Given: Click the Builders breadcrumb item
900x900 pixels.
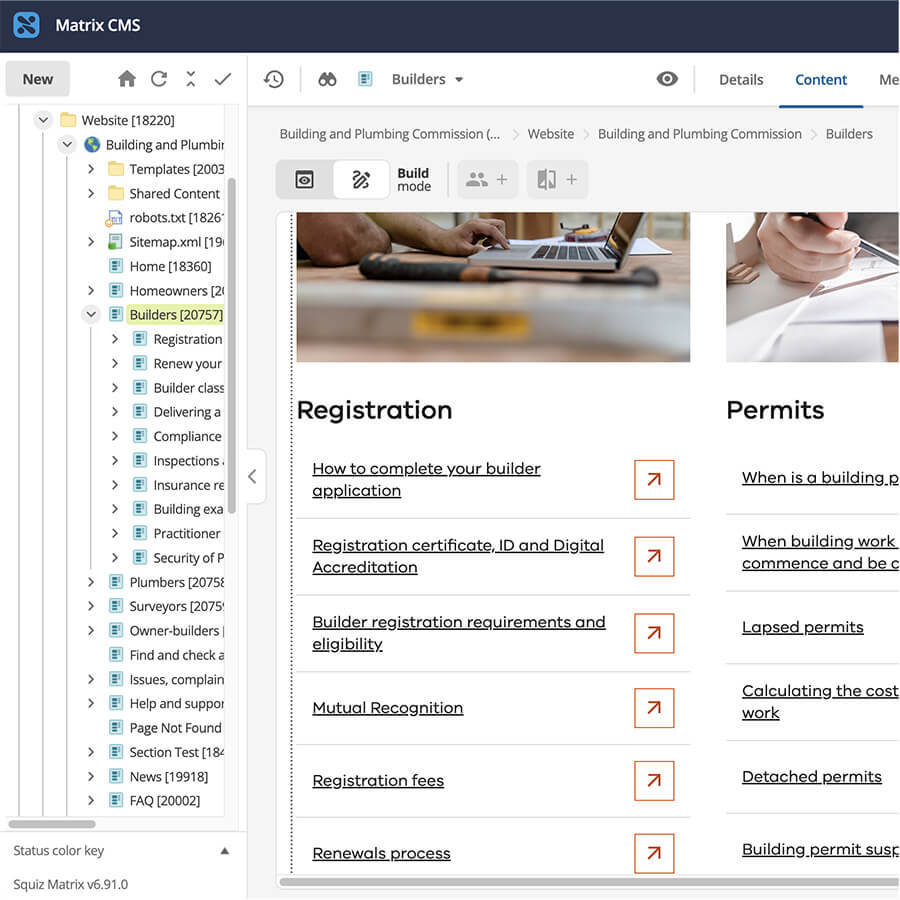Looking at the screenshot, I should 849,134.
